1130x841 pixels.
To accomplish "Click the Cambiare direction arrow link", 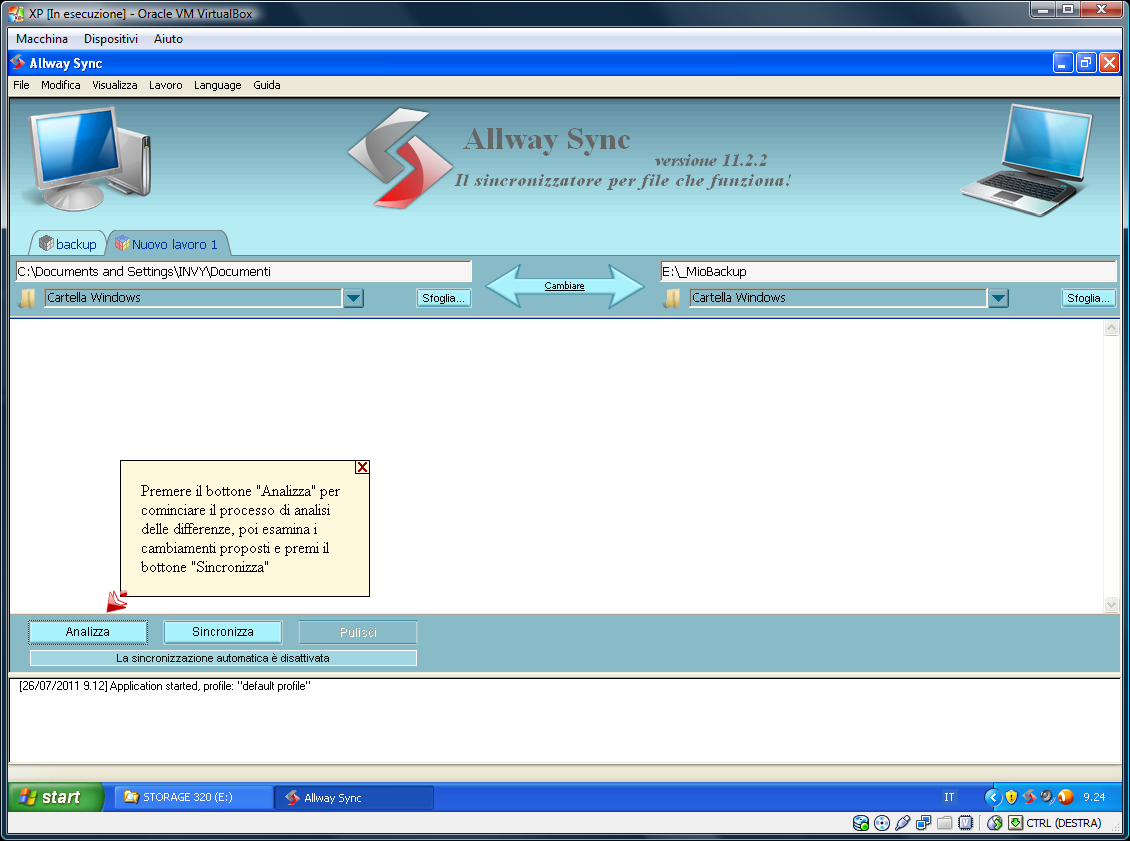I will click(564, 286).
